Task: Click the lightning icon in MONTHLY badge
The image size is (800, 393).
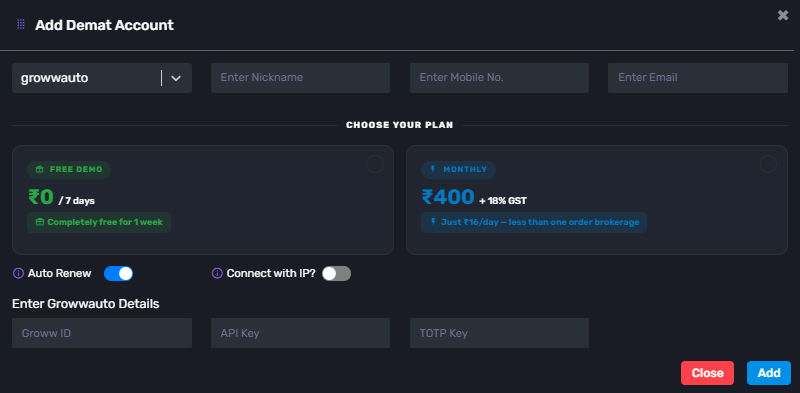Action: click(x=434, y=169)
